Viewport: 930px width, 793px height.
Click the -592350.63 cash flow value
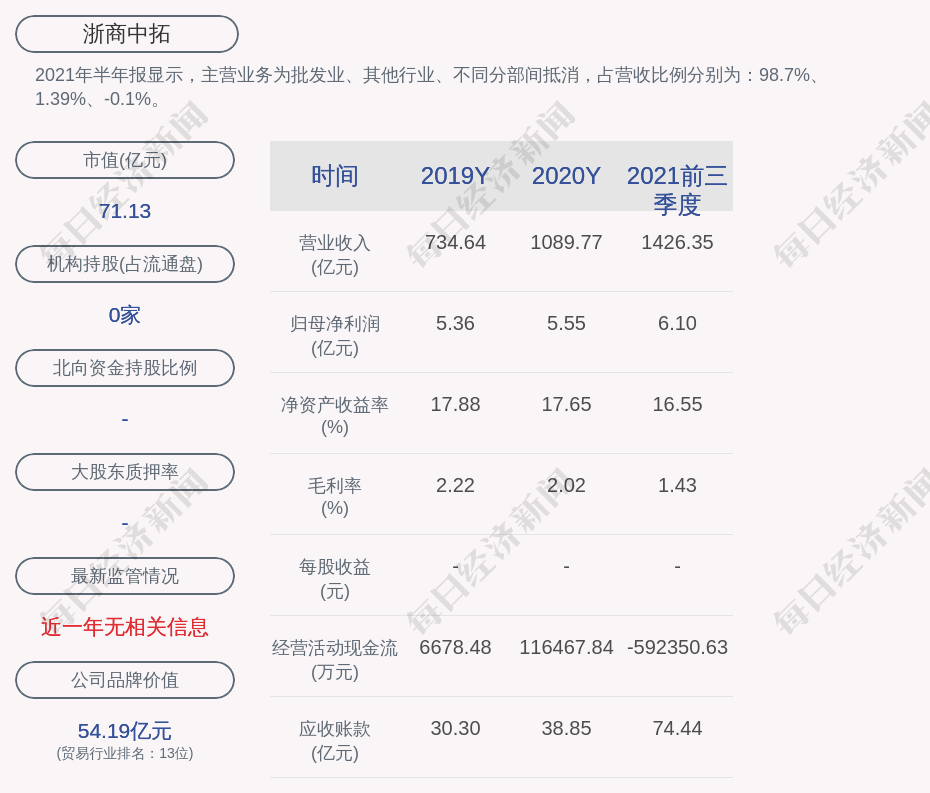click(x=677, y=647)
